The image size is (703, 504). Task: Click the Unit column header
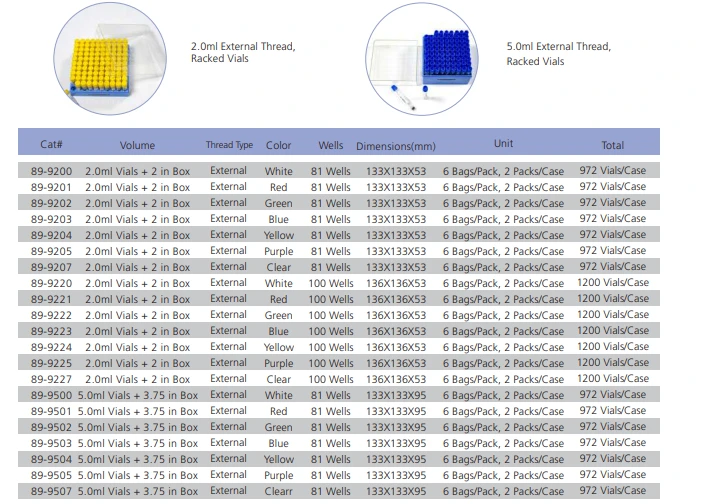point(503,143)
